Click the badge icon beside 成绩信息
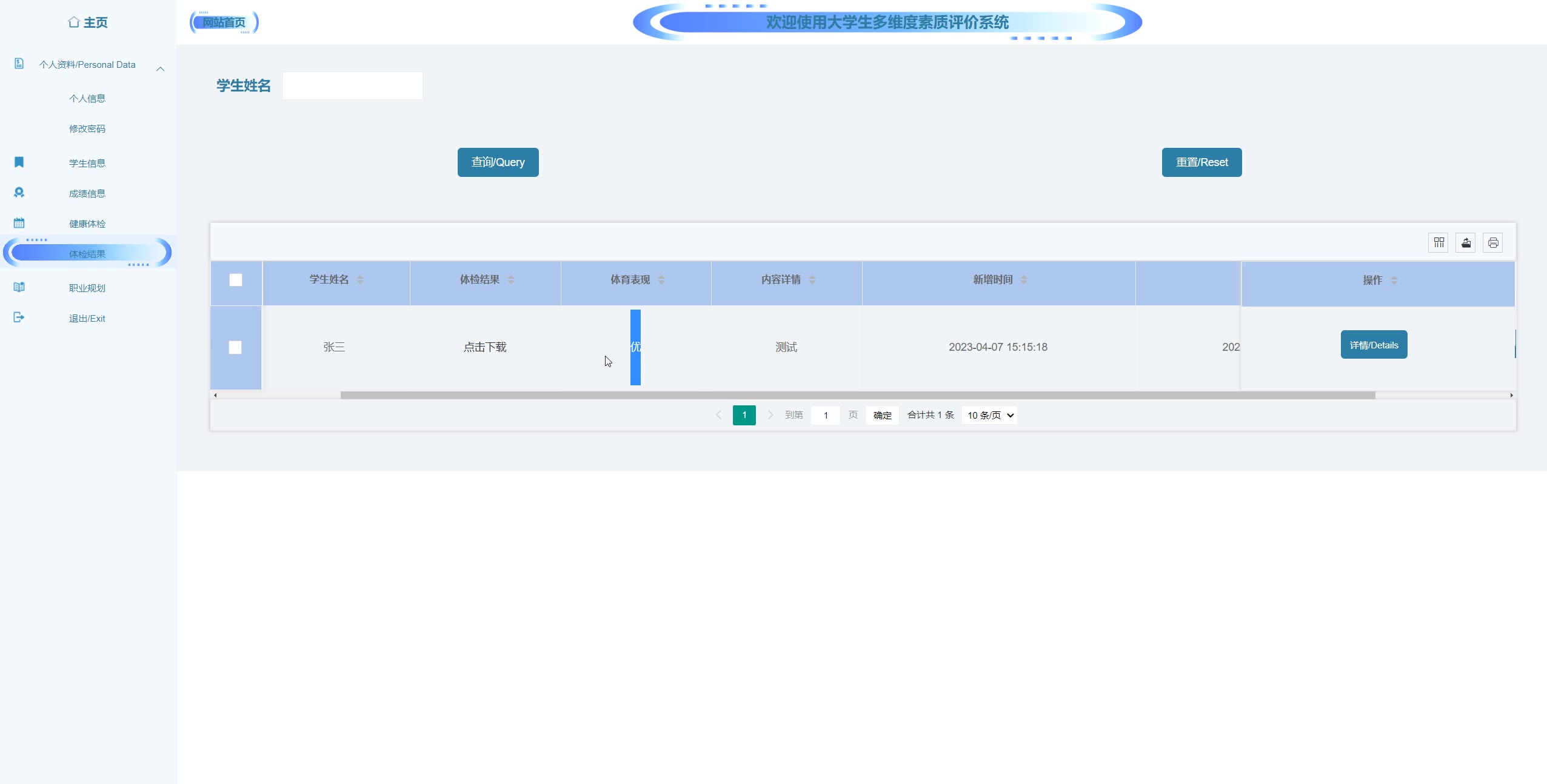Image resolution: width=1547 pixels, height=784 pixels. click(19, 193)
